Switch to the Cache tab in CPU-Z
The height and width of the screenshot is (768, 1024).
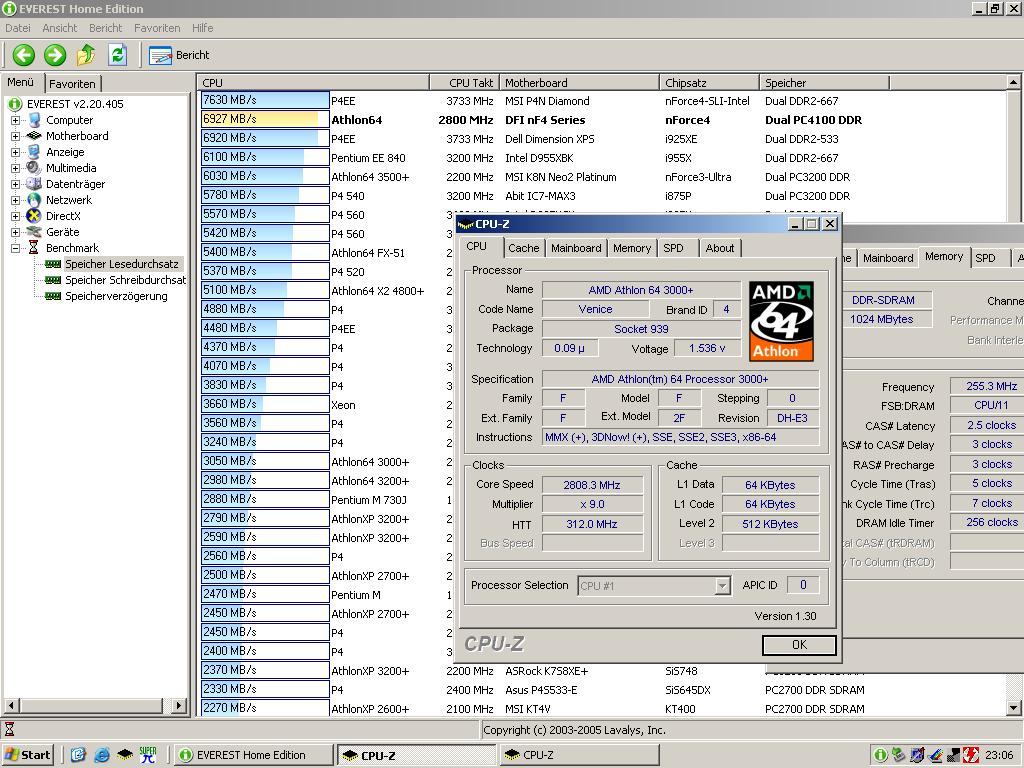524,248
